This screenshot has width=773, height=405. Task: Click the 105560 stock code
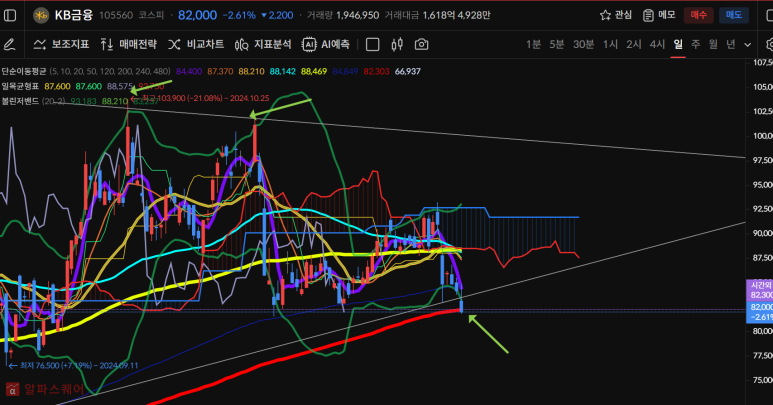coord(116,15)
